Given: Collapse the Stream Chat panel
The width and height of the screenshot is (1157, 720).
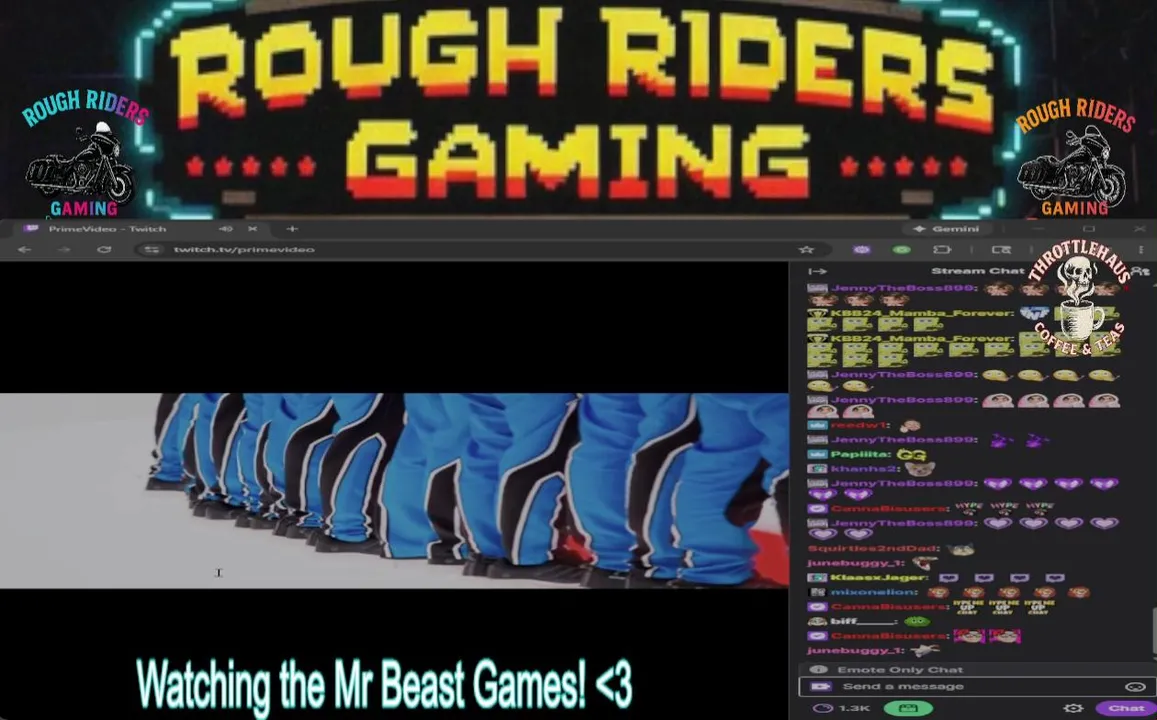Looking at the screenshot, I should pyautogui.click(x=818, y=271).
